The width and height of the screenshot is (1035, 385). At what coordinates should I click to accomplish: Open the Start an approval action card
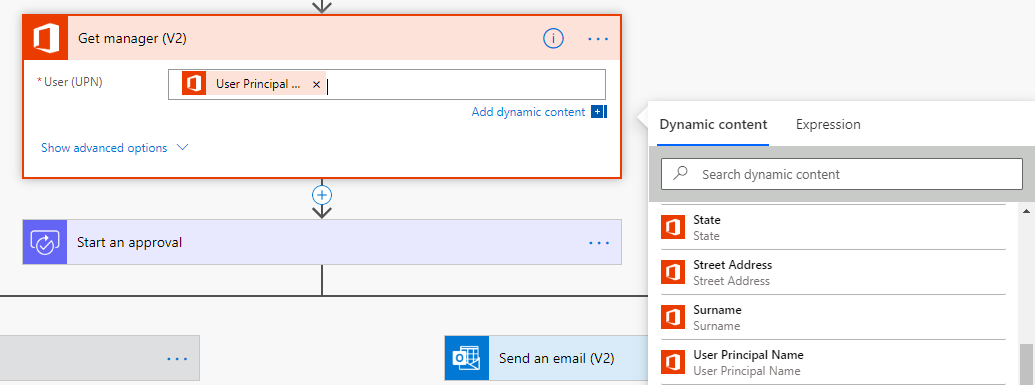pos(322,242)
